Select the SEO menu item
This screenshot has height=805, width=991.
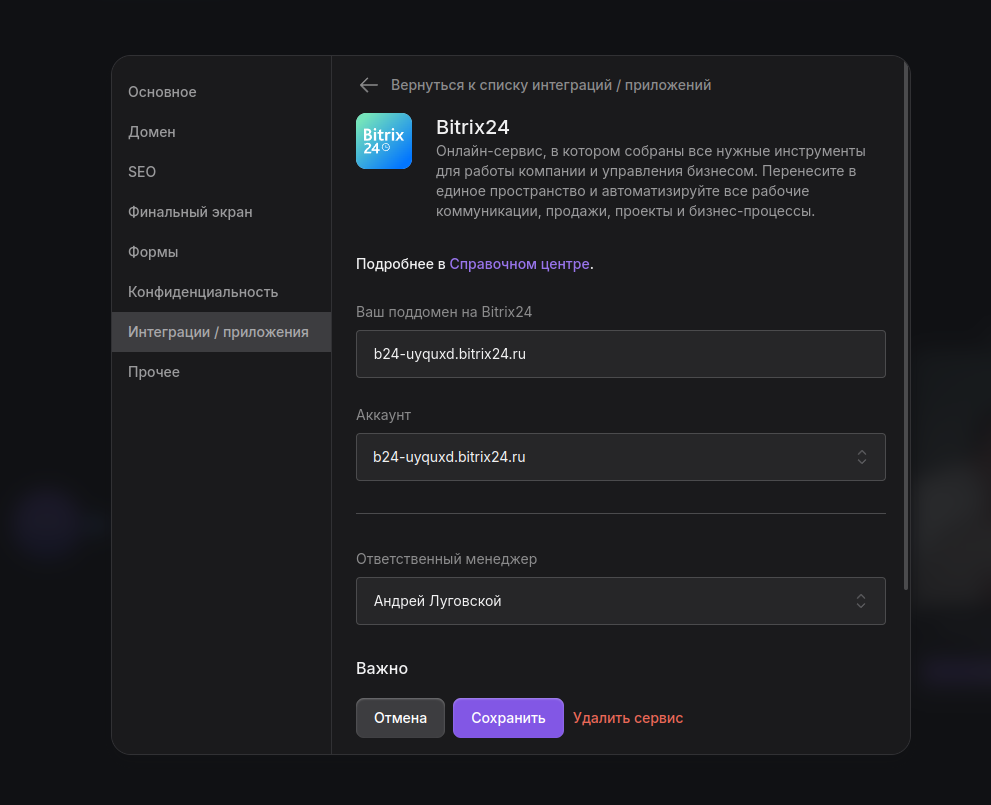point(142,172)
